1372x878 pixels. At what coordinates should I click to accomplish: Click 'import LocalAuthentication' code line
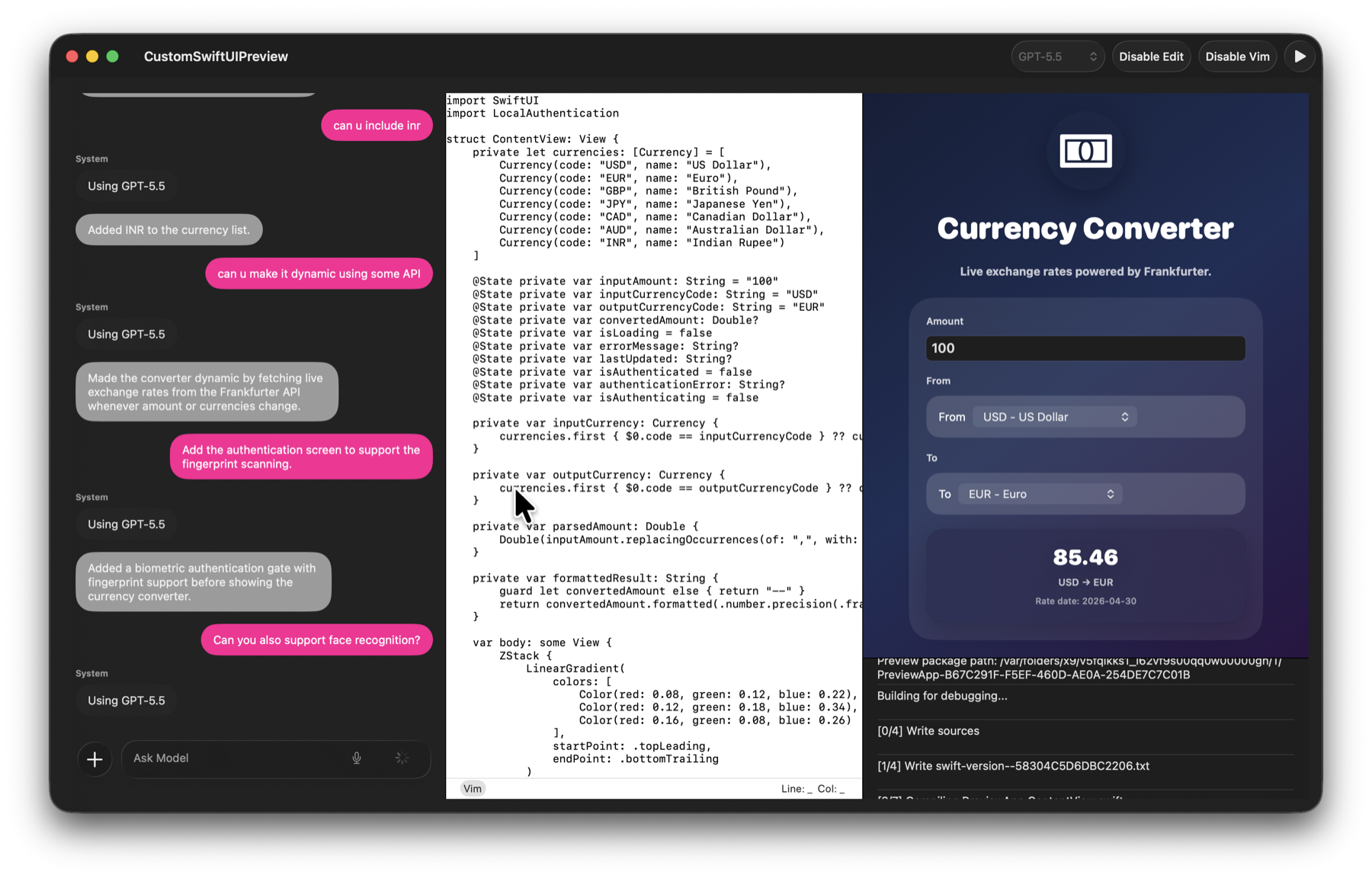click(x=533, y=114)
